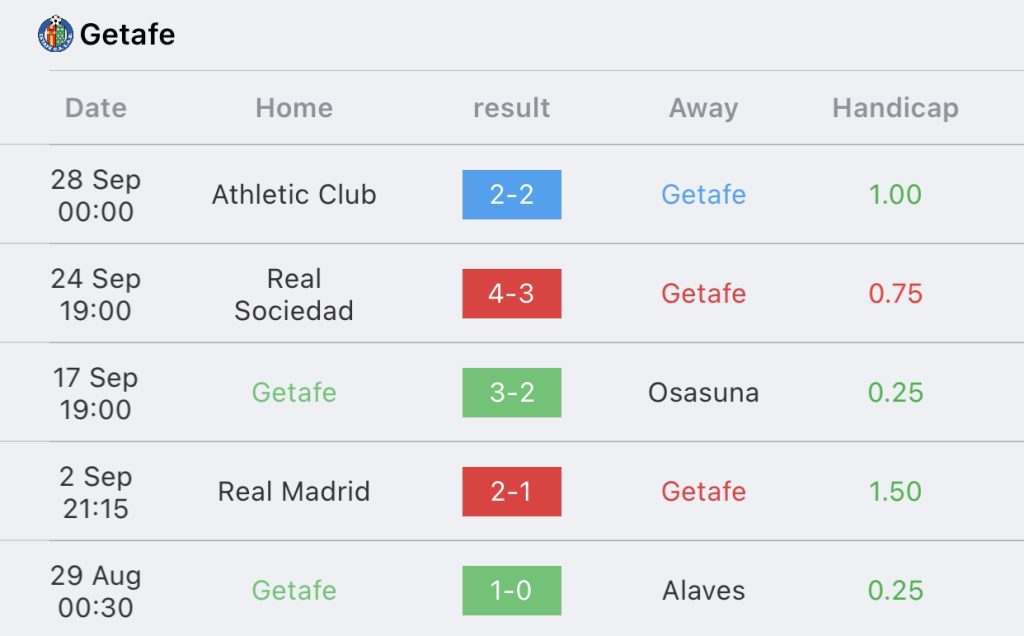1024x636 pixels.
Task: Select the Away column header
Action: tap(703, 108)
